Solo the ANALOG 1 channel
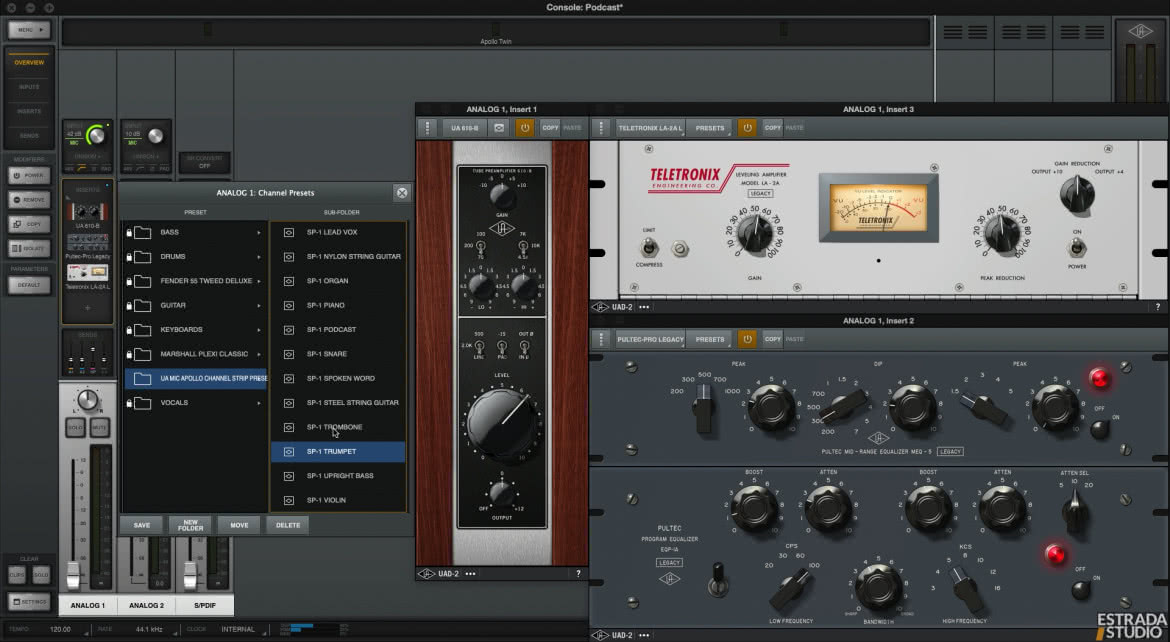The height and width of the screenshot is (642, 1170). 75,428
